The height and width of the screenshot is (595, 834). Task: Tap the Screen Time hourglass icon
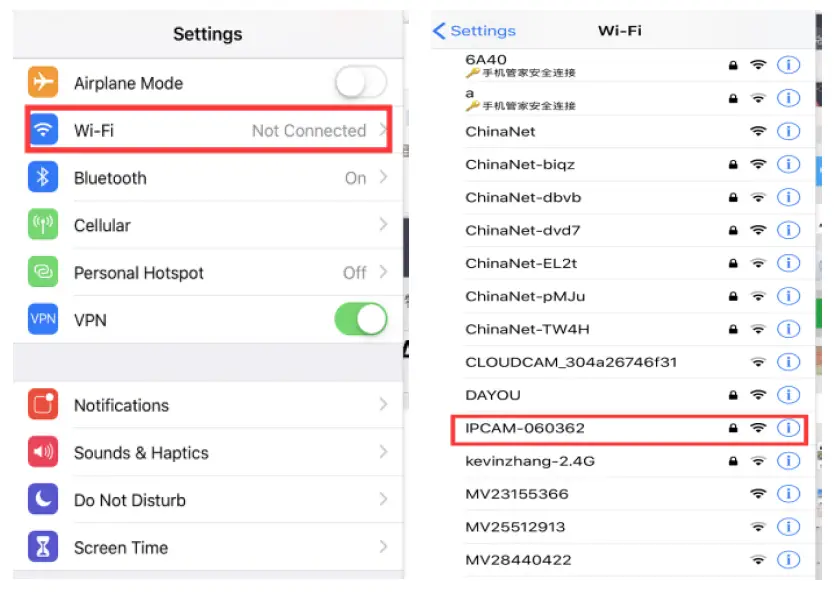point(43,547)
